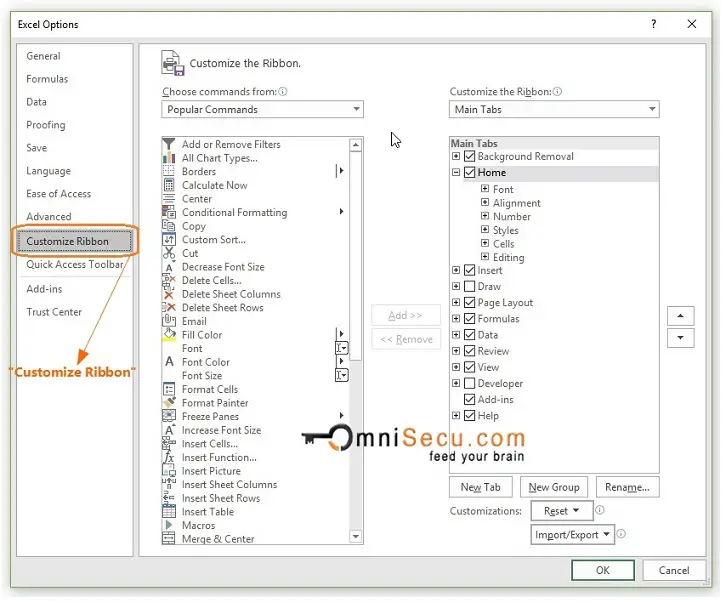
Task: Click the Custom Sort icon
Action: coord(169,239)
